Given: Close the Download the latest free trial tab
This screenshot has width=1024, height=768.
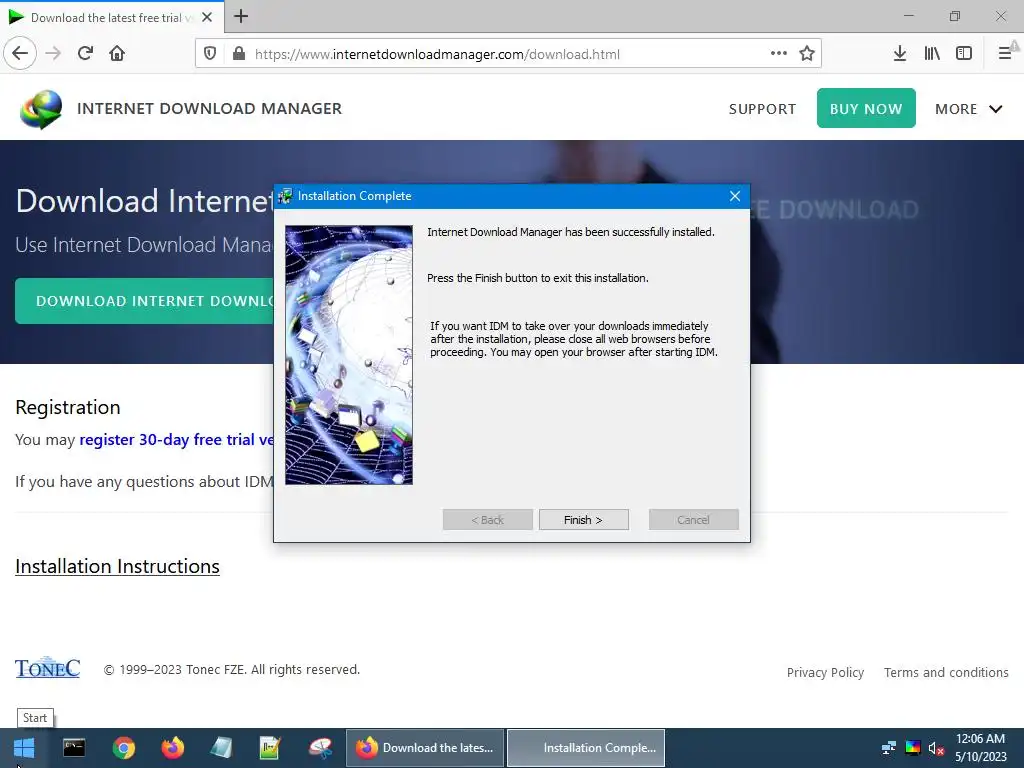Looking at the screenshot, I should coord(207,17).
